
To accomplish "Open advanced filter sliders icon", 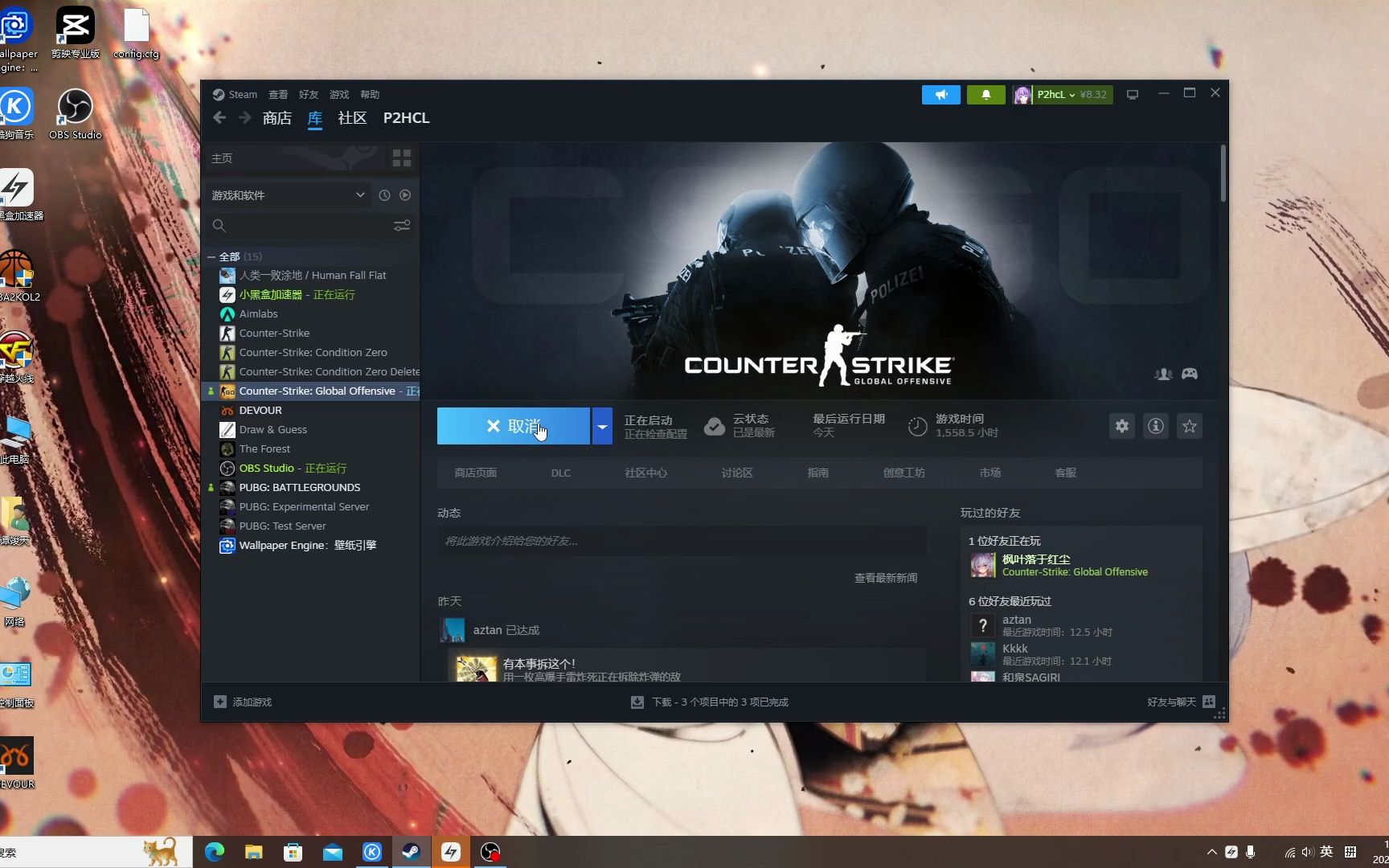I will pos(402,226).
